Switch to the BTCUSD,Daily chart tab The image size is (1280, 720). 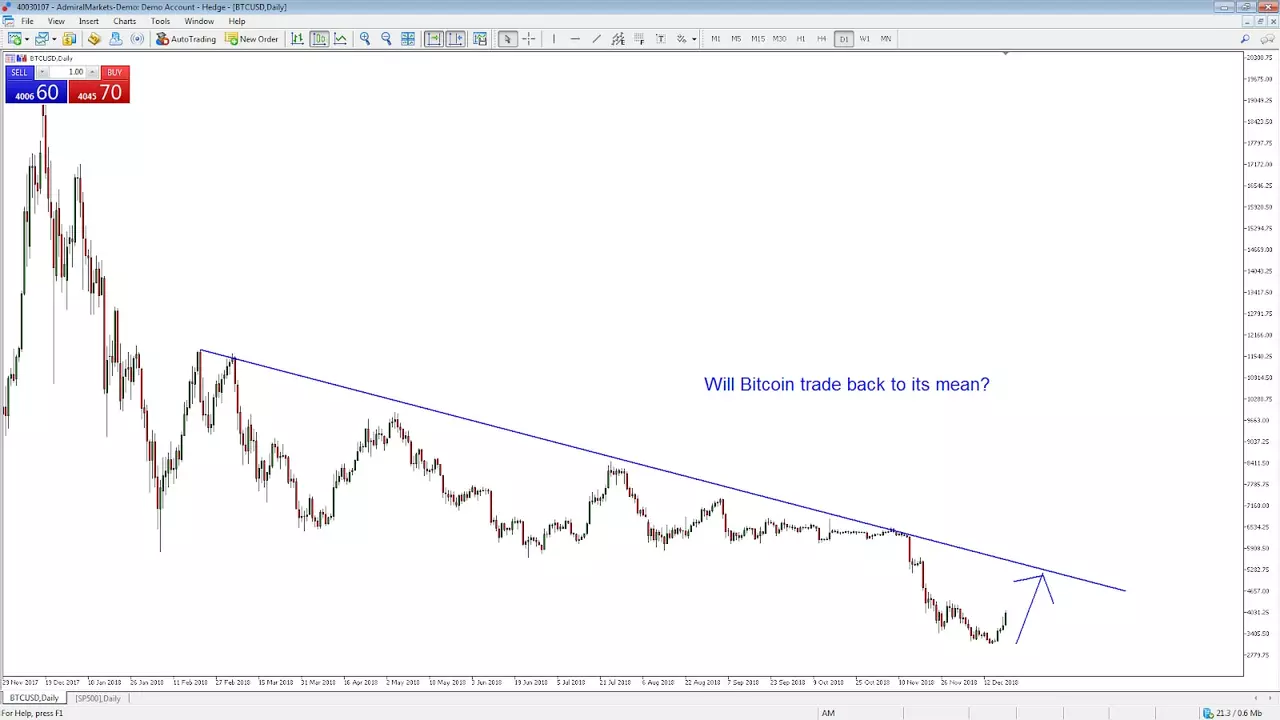(x=35, y=698)
